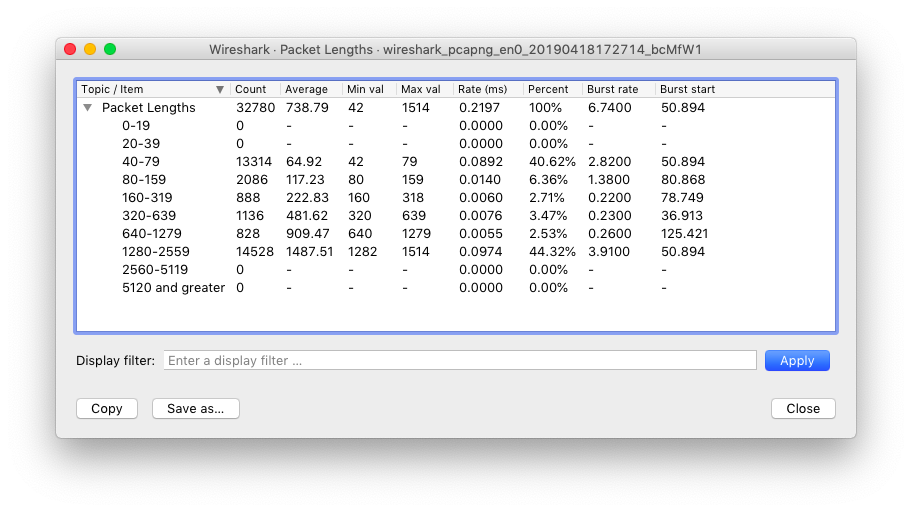Click min value 1282

coord(362,252)
